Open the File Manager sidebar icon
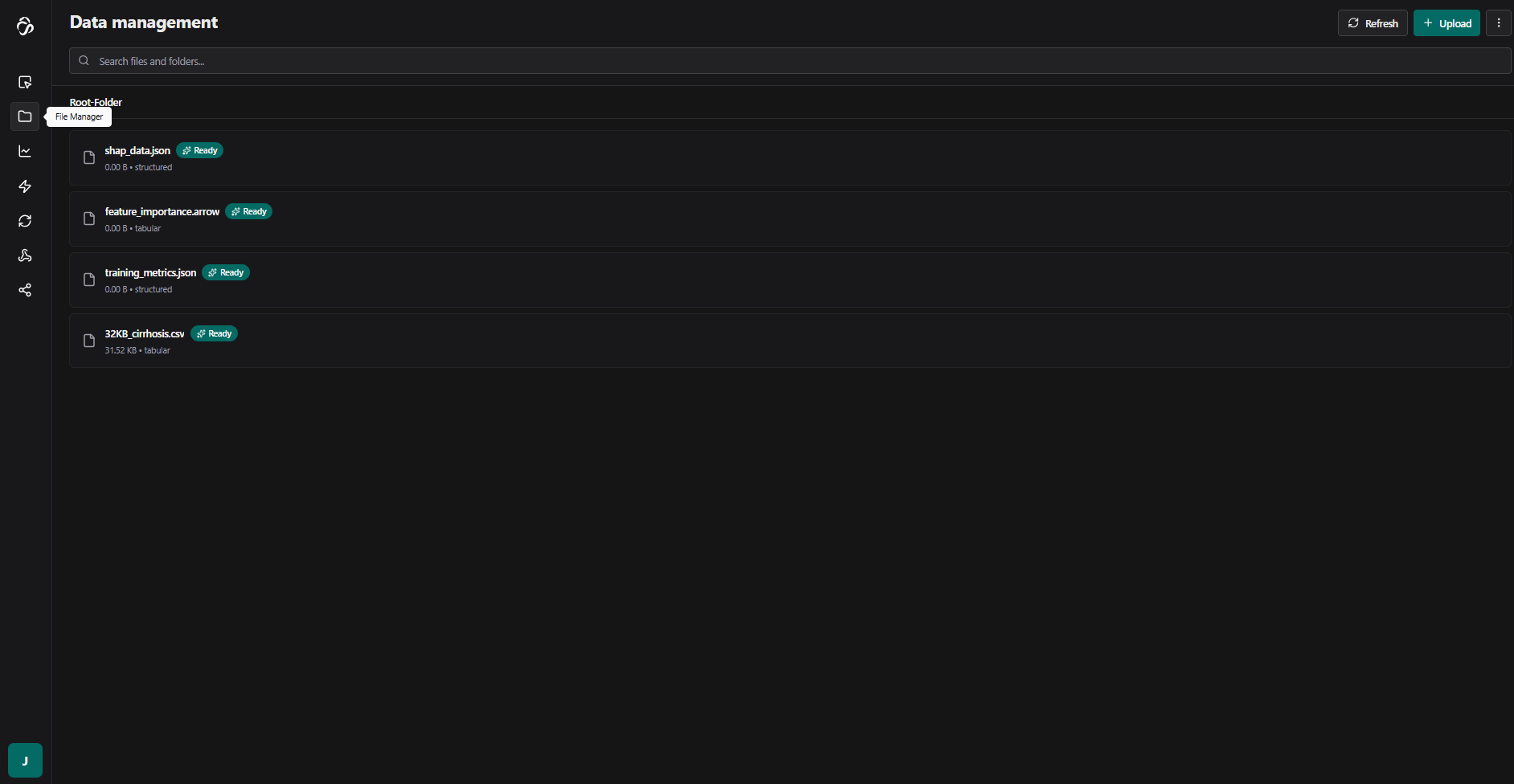The width and height of the screenshot is (1514, 784). pos(25,116)
